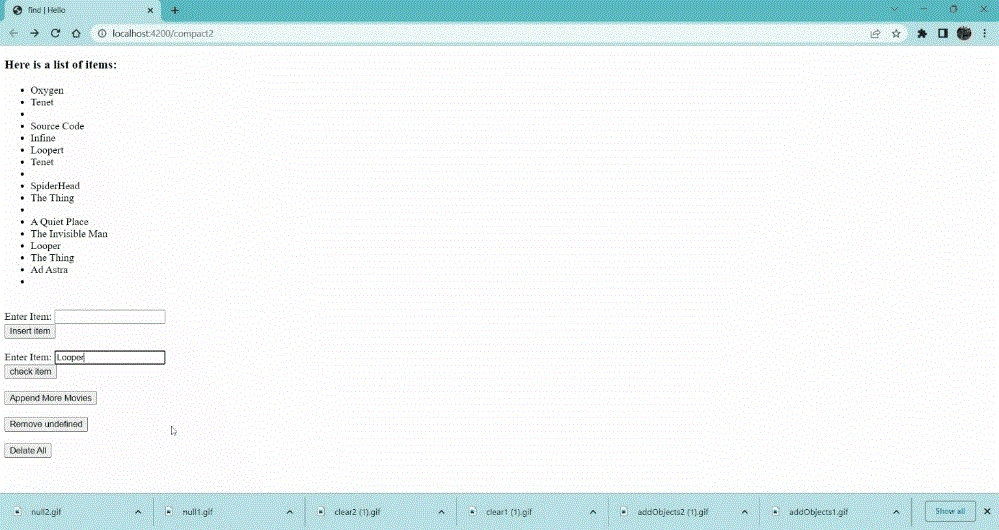Focus the first Enter Item text field

110,317
